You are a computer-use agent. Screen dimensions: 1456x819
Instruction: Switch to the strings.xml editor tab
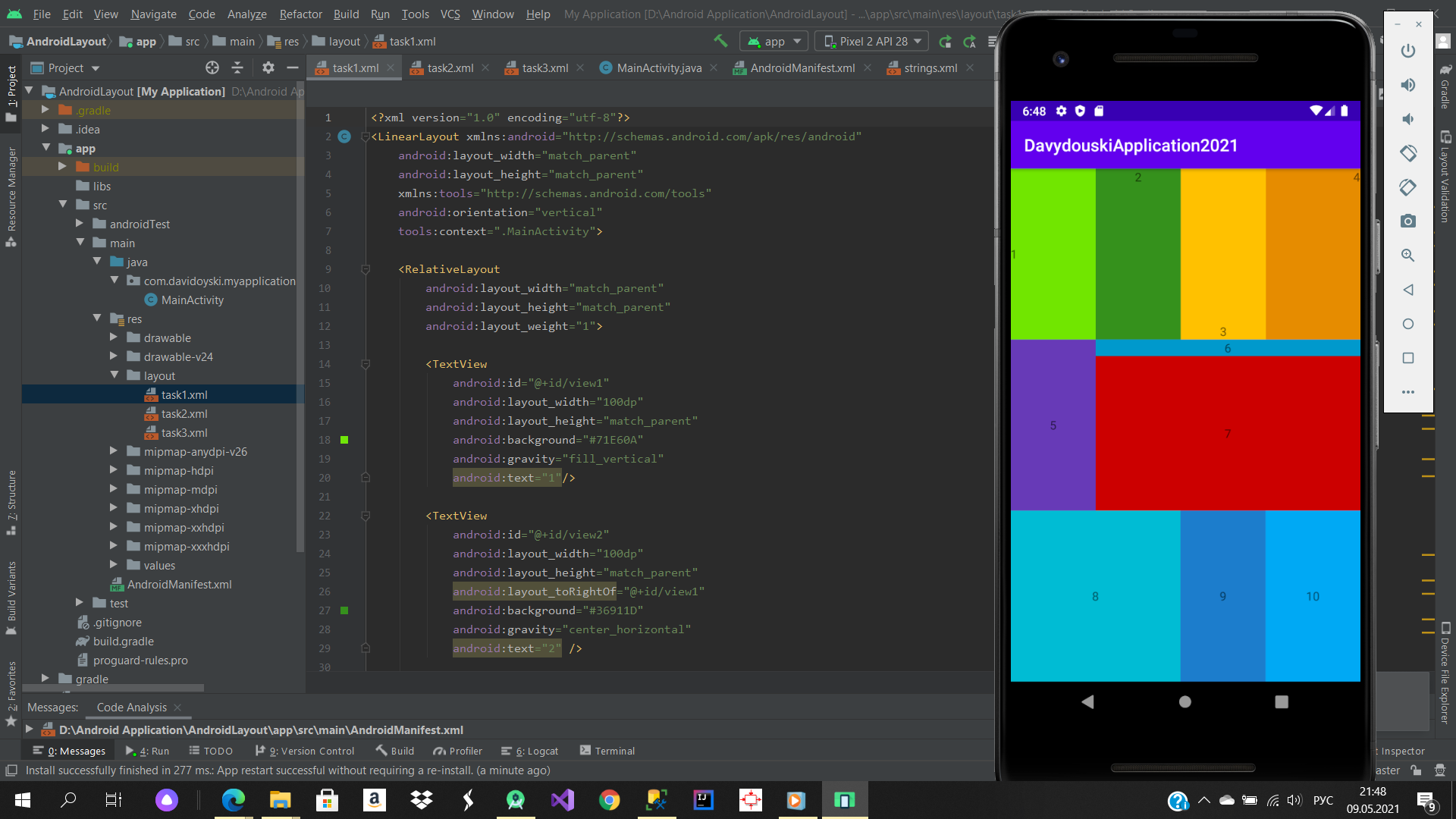(x=930, y=67)
